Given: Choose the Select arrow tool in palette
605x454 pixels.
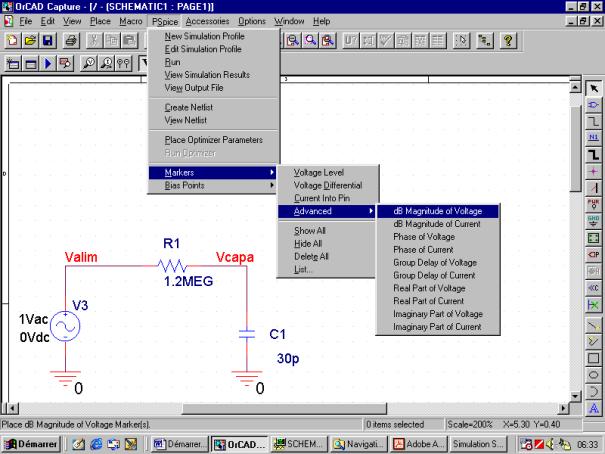Looking at the screenshot, I should click(x=593, y=88).
